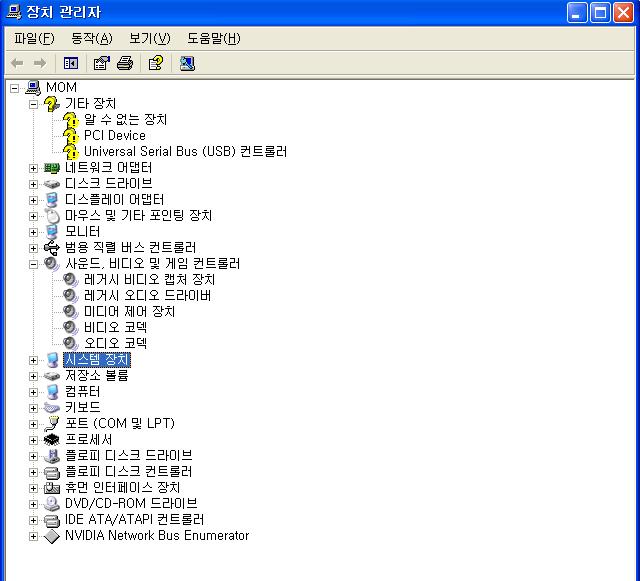Click the MOM computer root icon

[x=33, y=88]
